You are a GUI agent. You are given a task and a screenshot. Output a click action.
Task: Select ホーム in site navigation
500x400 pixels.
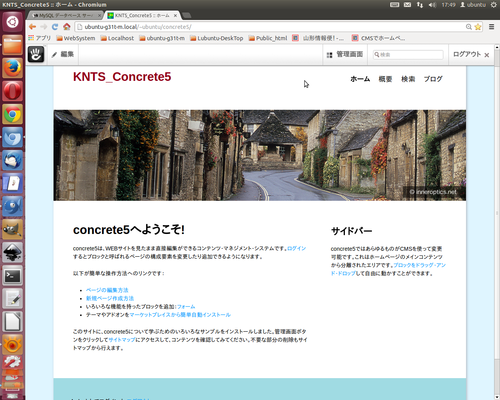[x=360, y=79]
